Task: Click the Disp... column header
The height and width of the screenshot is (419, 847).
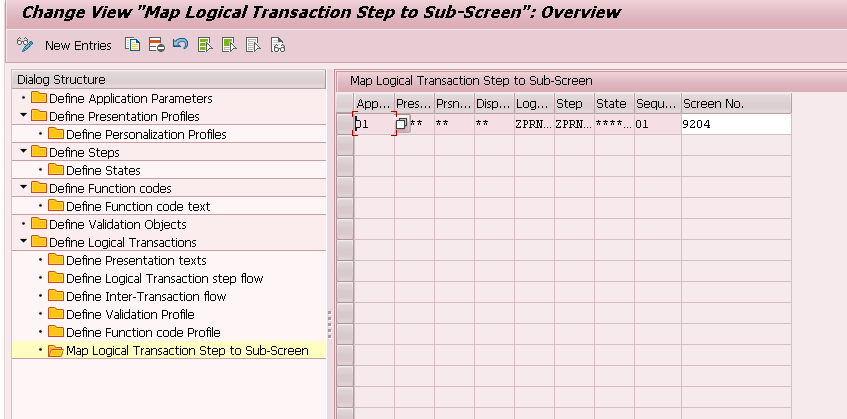Action: (494, 103)
